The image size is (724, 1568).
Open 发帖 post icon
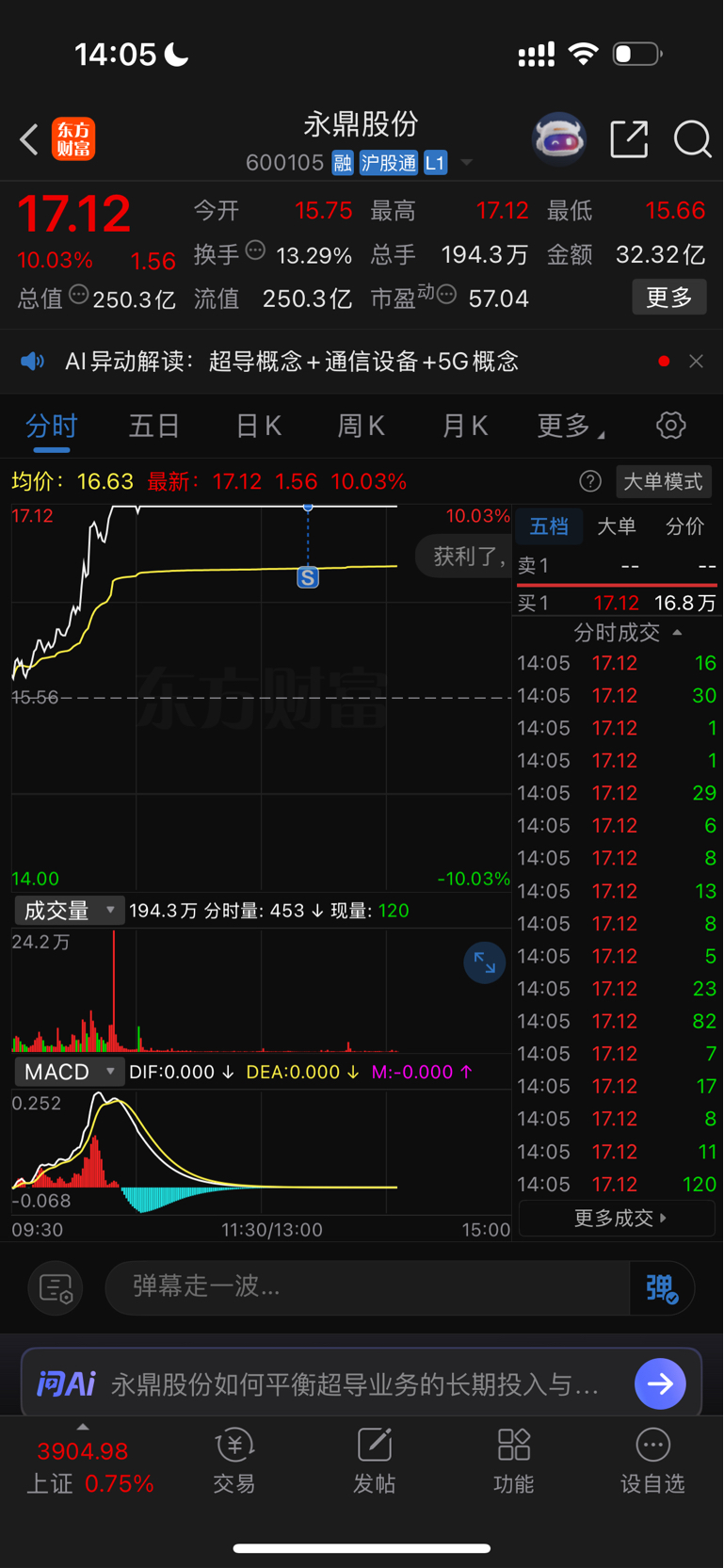coord(374,1460)
